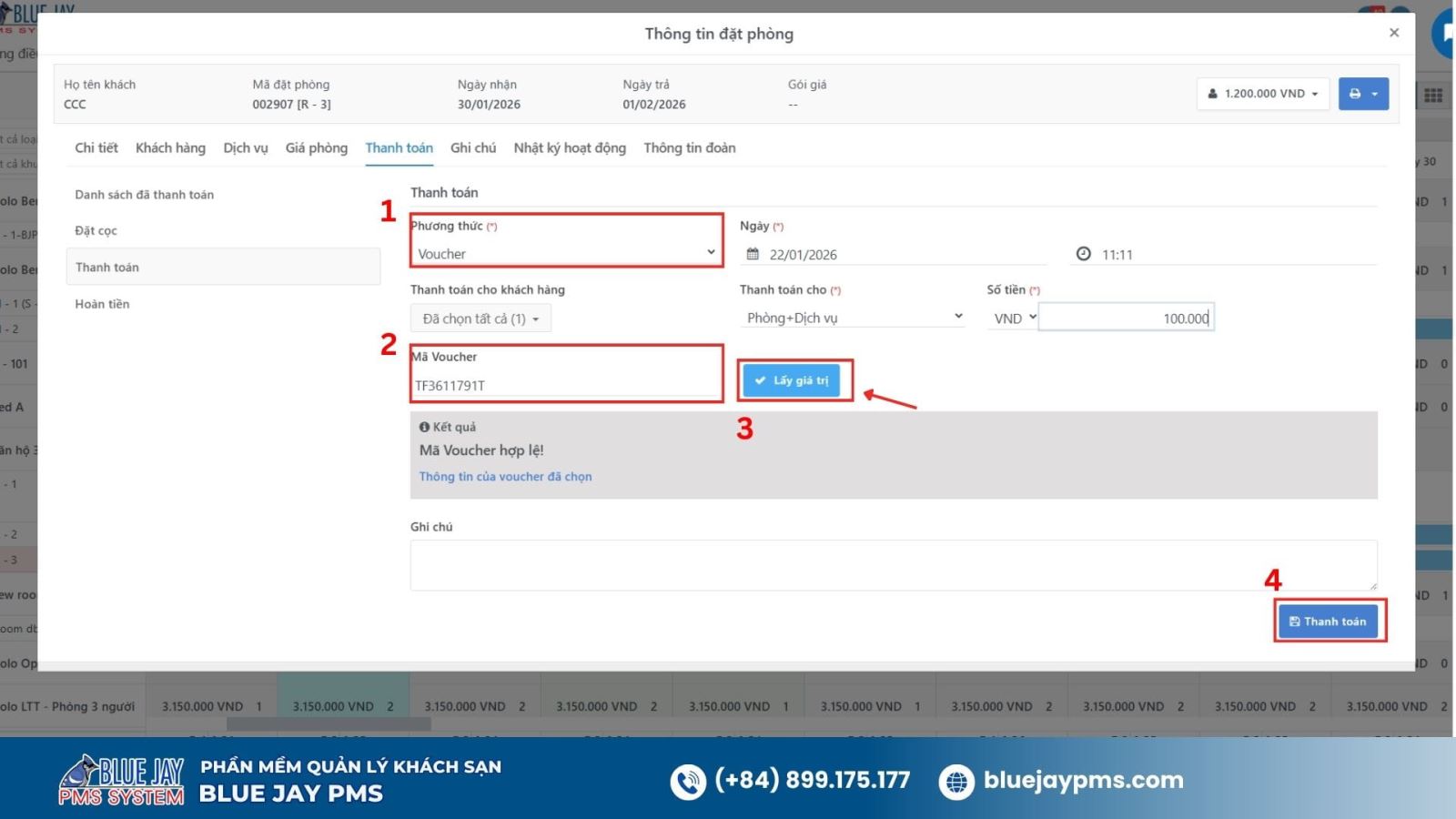Select Đặt cọc in the left list
The width and height of the screenshot is (1456, 819).
tap(96, 231)
